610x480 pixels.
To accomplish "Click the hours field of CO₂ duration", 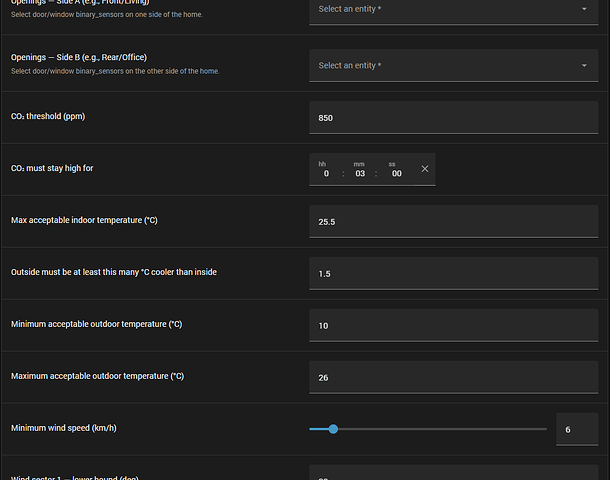I will coord(326,173).
